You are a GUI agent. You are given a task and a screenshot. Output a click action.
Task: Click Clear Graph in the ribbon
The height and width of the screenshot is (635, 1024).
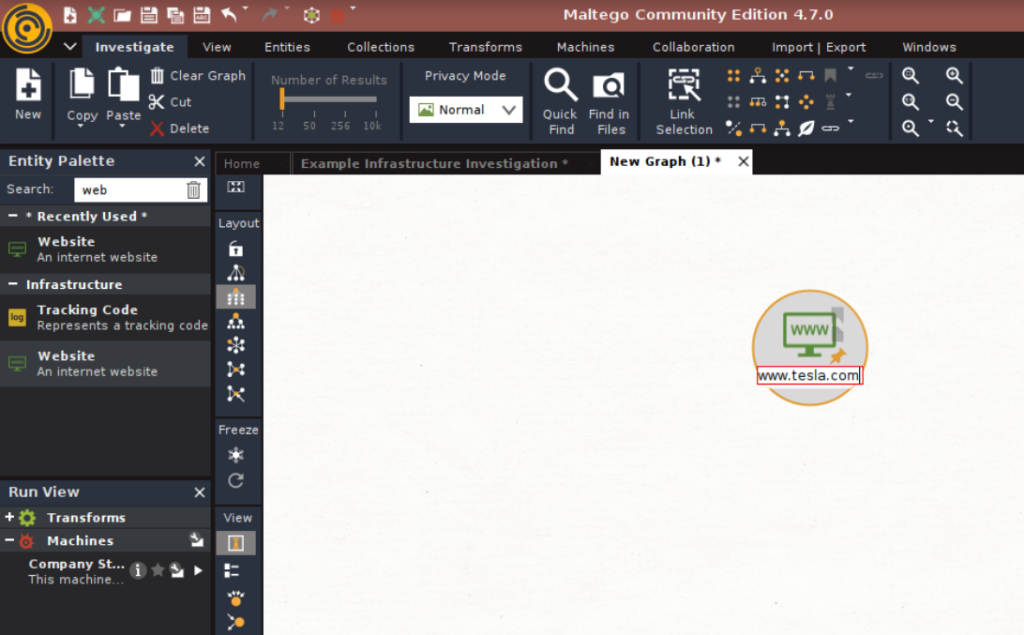pos(198,76)
